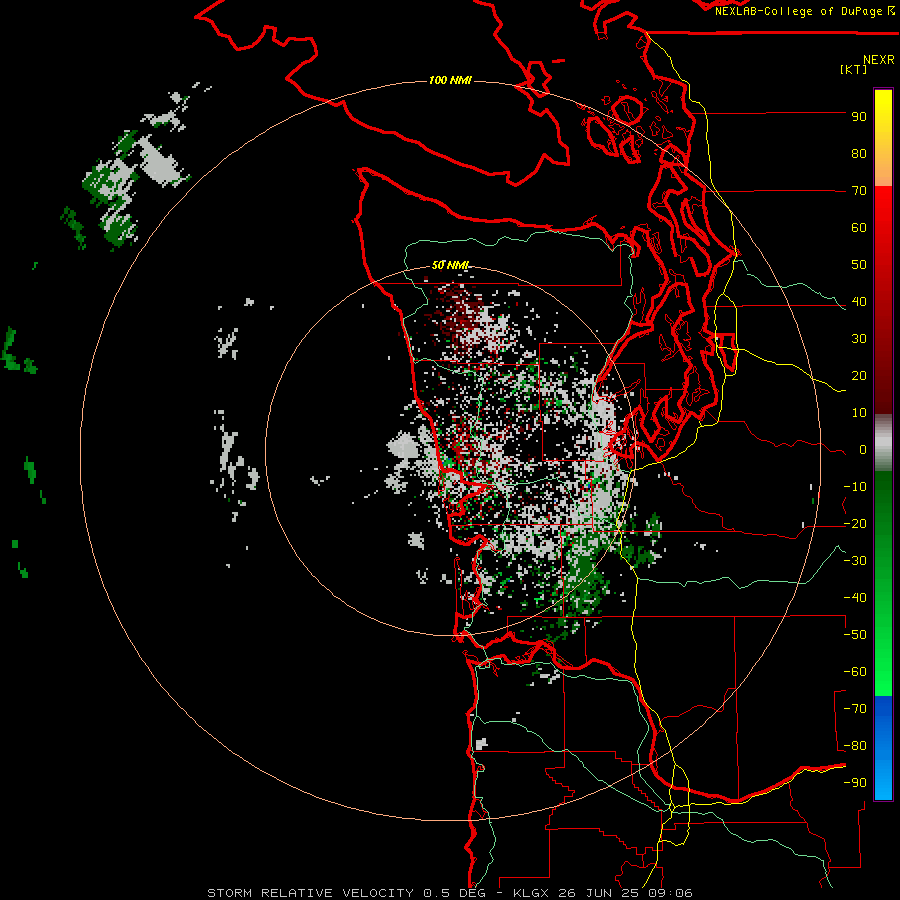
Task: Click the -90 value on the velocity scale
Action: tap(855, 783)
